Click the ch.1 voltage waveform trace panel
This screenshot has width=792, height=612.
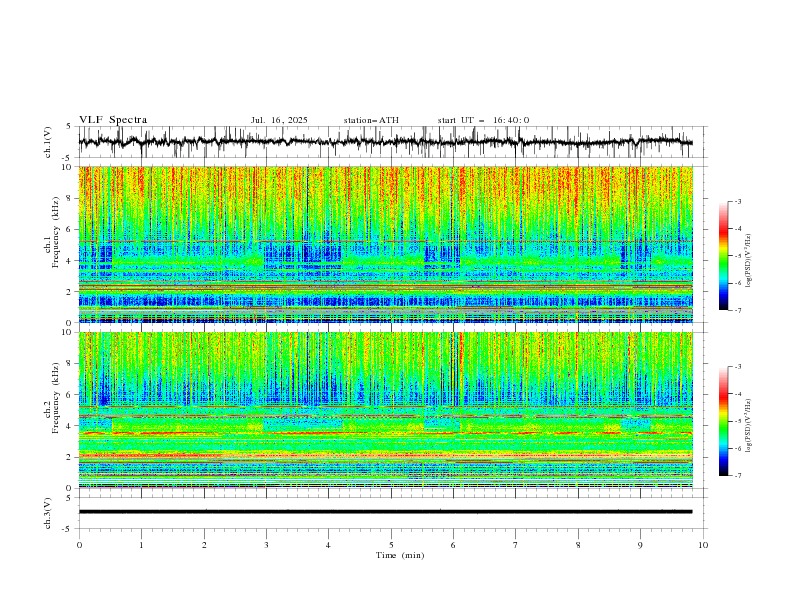[x=393, y=142]
